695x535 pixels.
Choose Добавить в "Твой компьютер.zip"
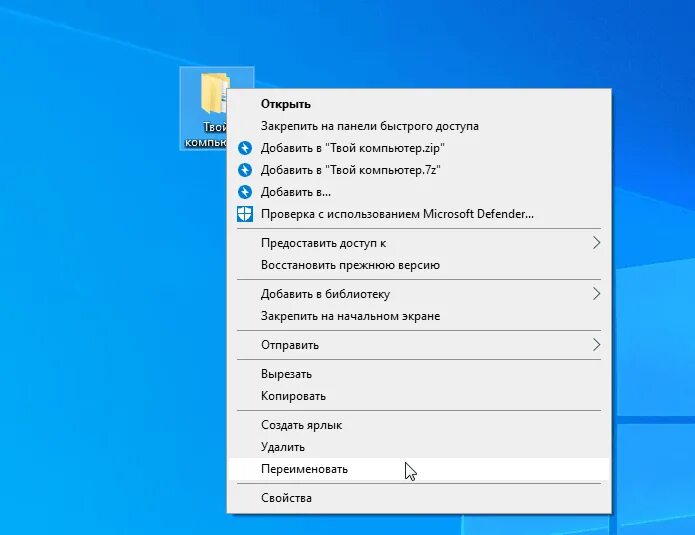pos(419,148)
